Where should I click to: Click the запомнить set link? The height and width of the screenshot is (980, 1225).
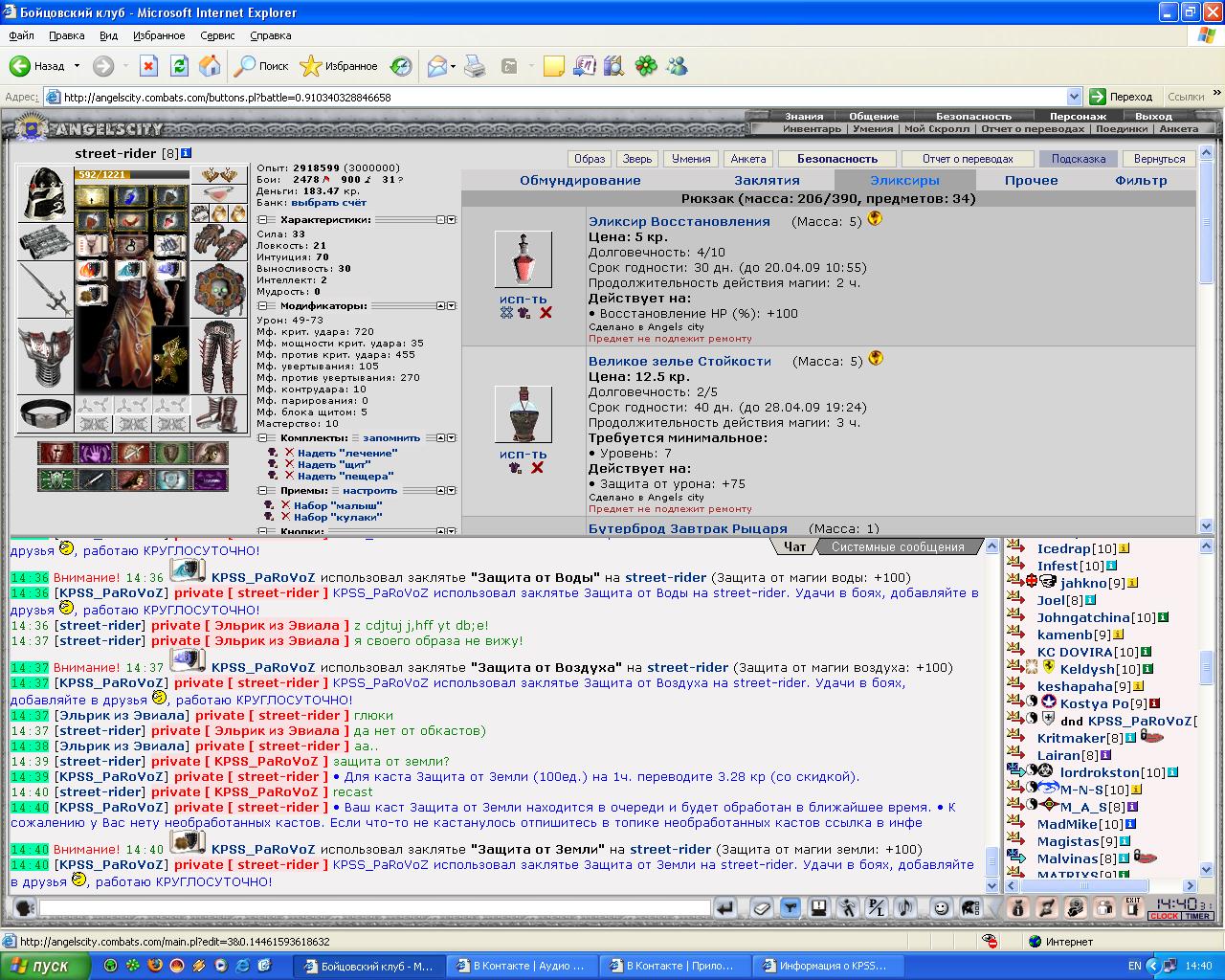391,437
